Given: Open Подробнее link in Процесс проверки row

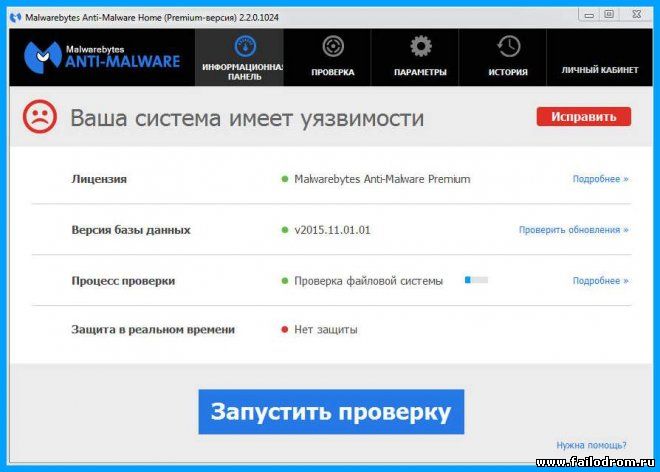Looking at the screenshot, I should tap(600, 280).
